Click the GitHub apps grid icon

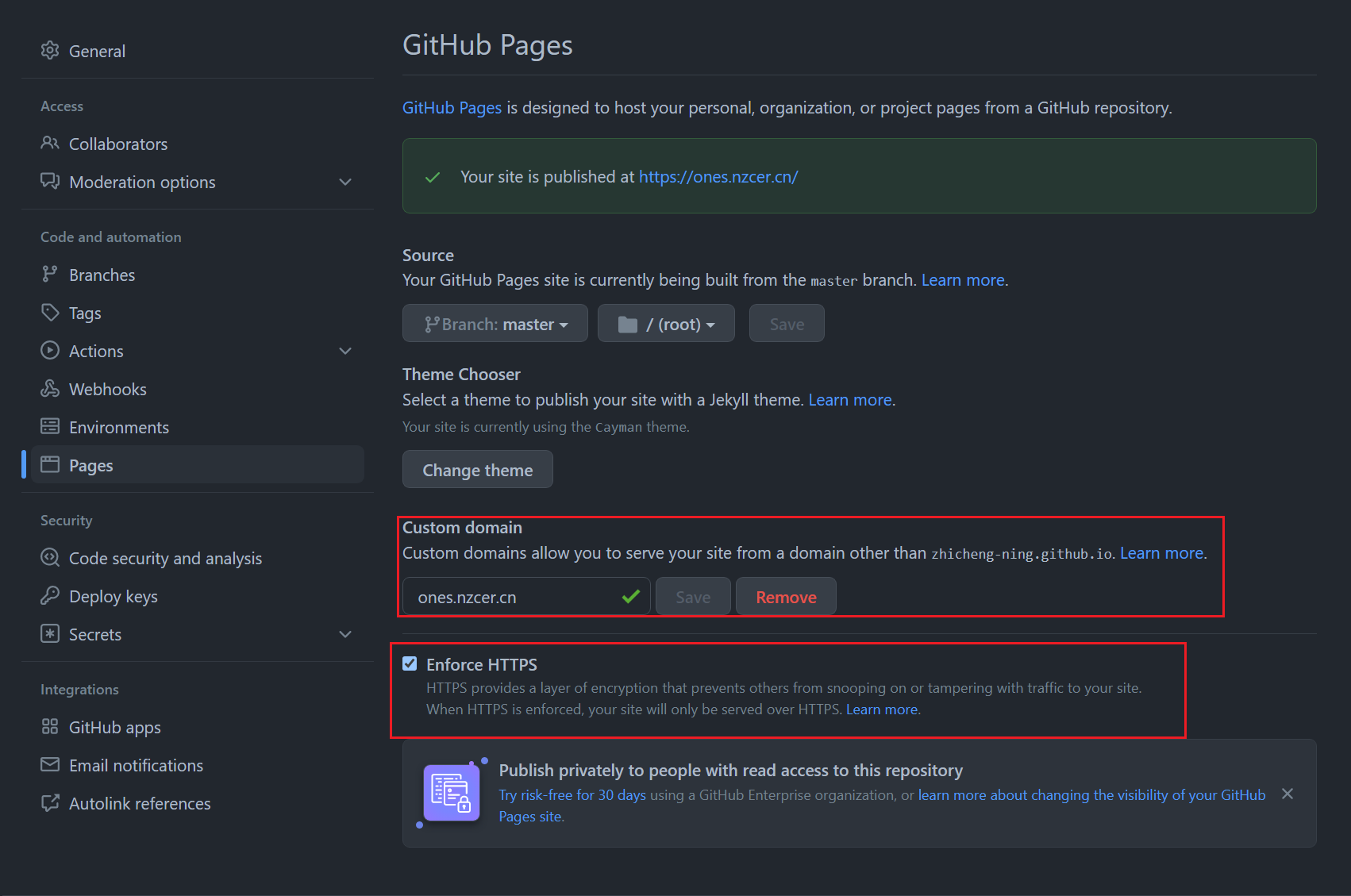click(50, 727)
